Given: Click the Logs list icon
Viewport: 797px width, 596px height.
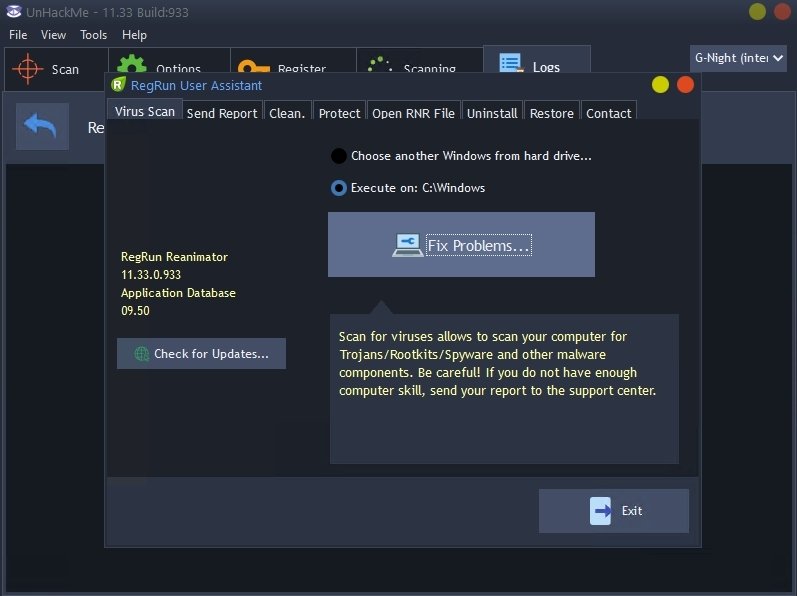Looking at the screenshot, I should tap(511, 63).
